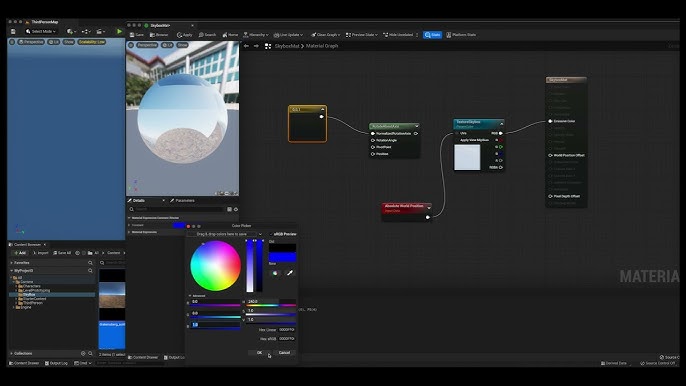Confirm the color with the OK button
The width and height of the screenshot is (686, 386).
click(259, 353)
